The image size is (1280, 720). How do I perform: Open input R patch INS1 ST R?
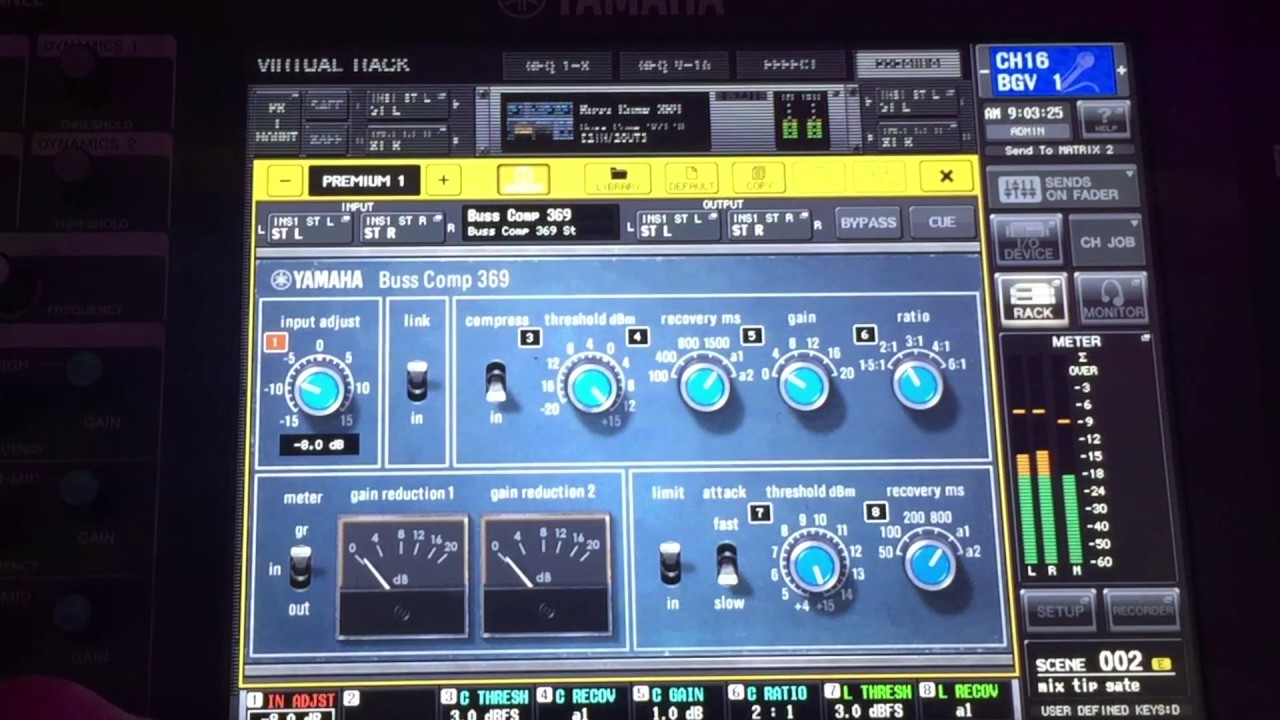click(402, 227)
